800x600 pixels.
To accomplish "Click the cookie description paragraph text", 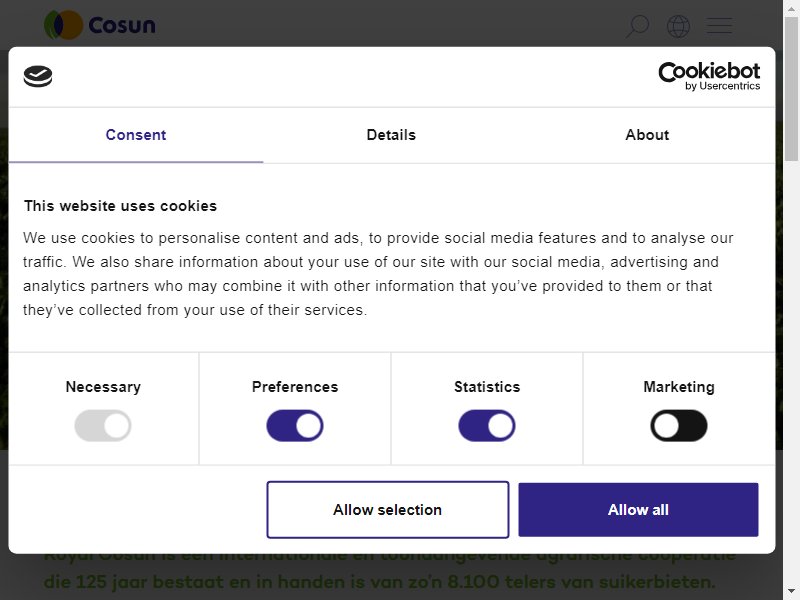I will (x=378, y=274).
